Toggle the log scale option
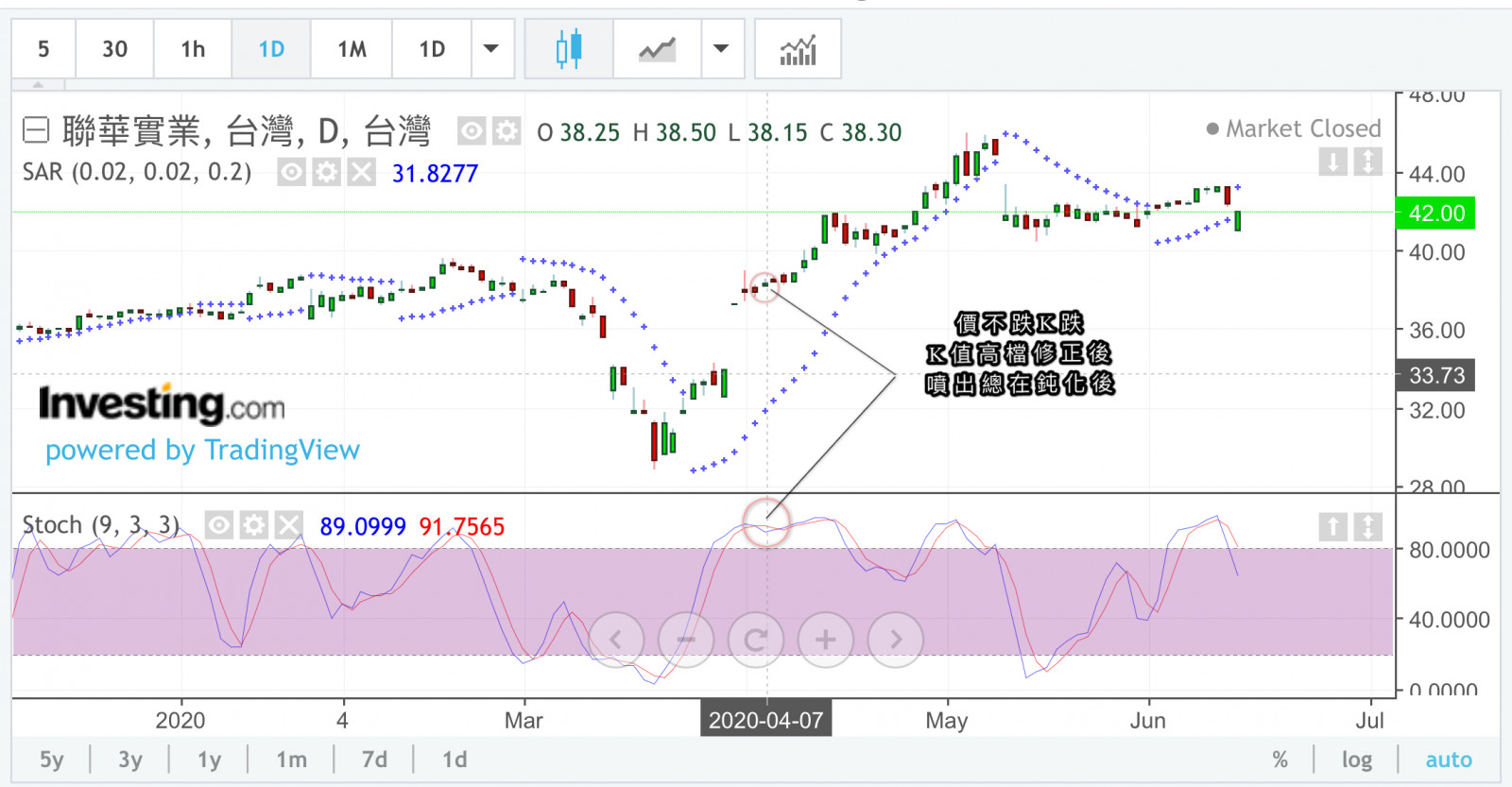The width and height of the screenshot is (1512, 787). click(x=1357, y=760)
